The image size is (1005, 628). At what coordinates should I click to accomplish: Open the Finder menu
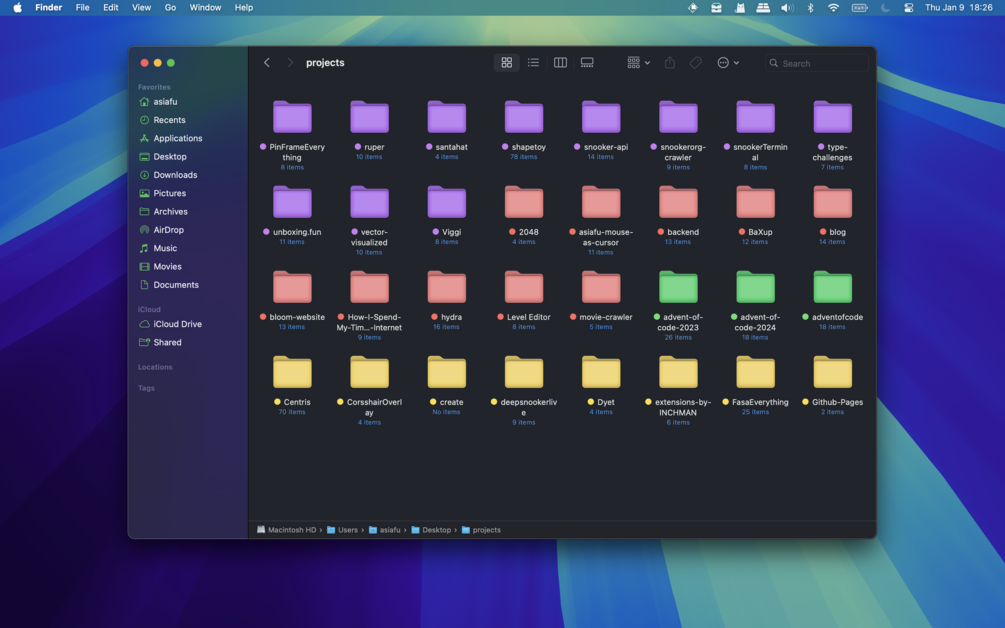coord(49,8)
